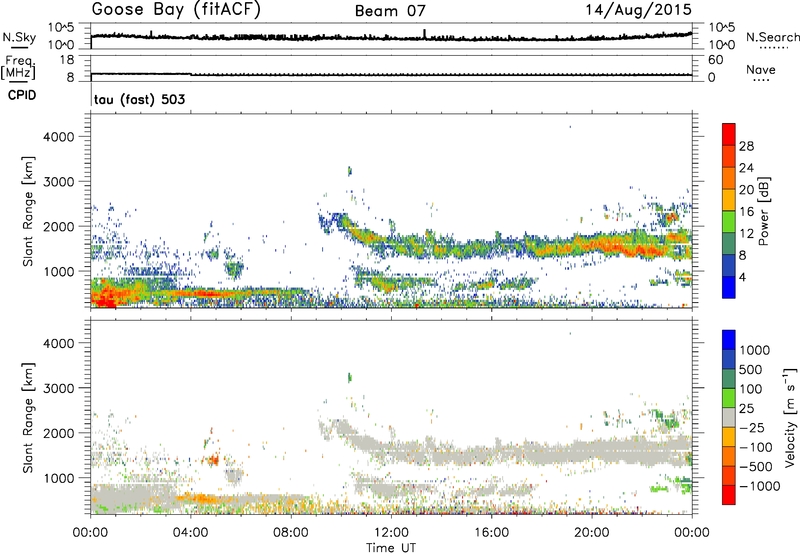Click the "500" velocity colorbar label
This screenshot has width=800, height=554.
(x=750, y=369)
